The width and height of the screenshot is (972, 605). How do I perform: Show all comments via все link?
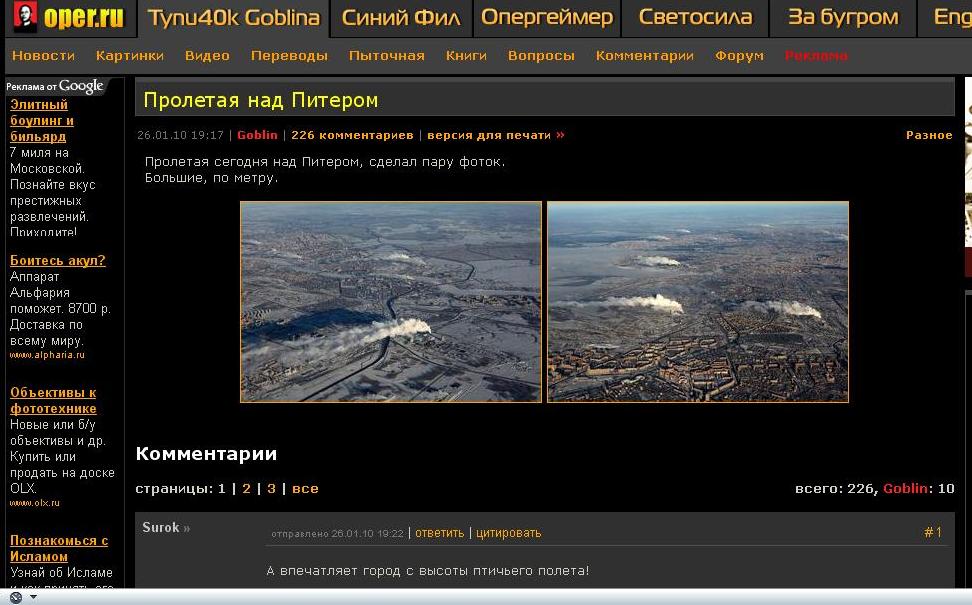[305, 489]
